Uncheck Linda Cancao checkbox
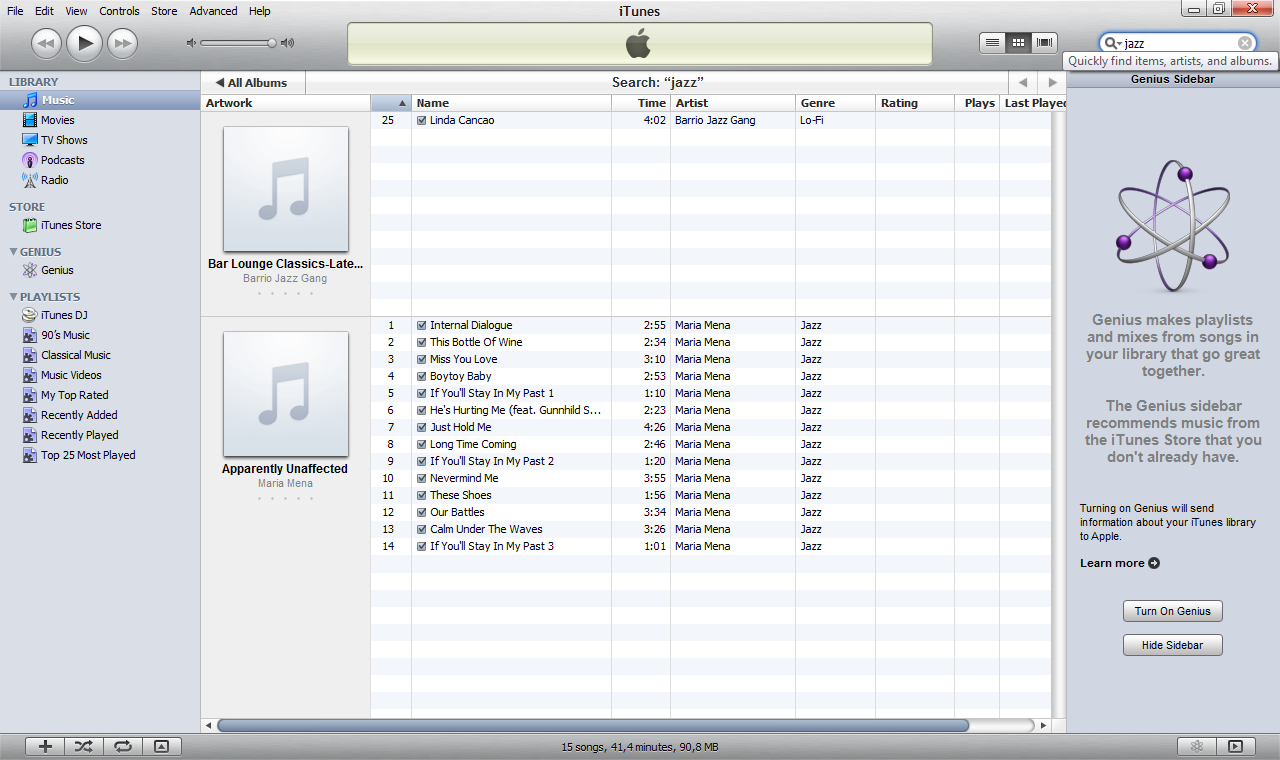The width and height of the screenshot is (1280, 760). pyautogui.click(x=422, y=120)
